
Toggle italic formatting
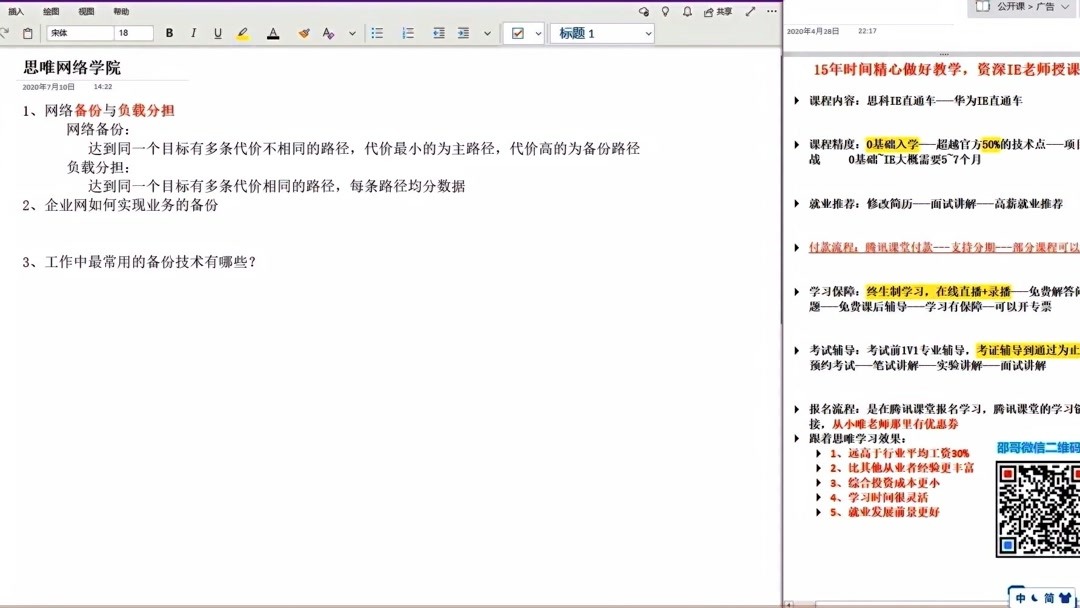click(x=192, y=33)
